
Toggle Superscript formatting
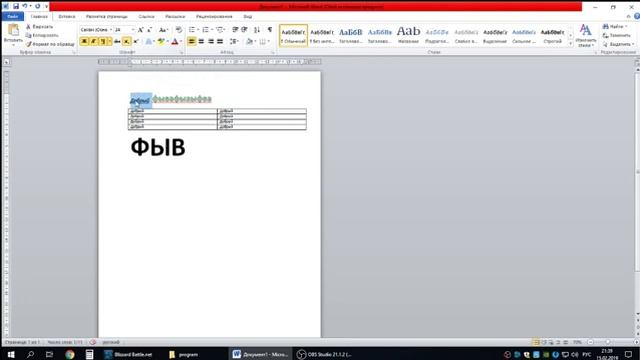(x=136, y=41)
